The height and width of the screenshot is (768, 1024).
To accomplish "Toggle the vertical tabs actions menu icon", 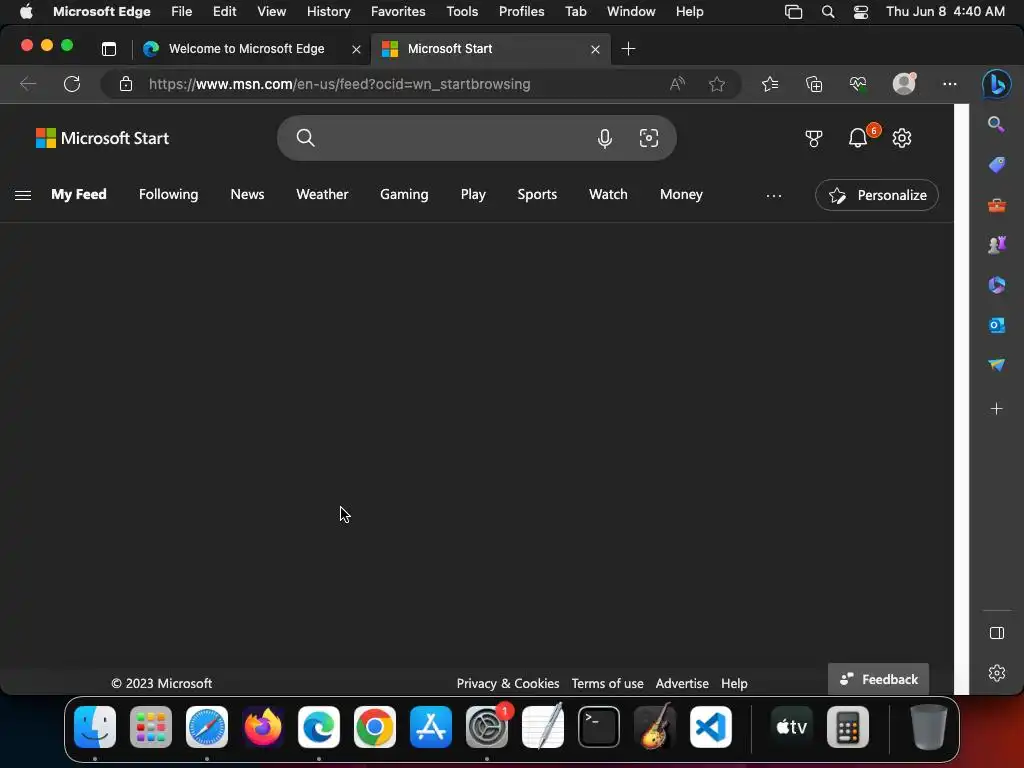I will click(x=108, y=49).
